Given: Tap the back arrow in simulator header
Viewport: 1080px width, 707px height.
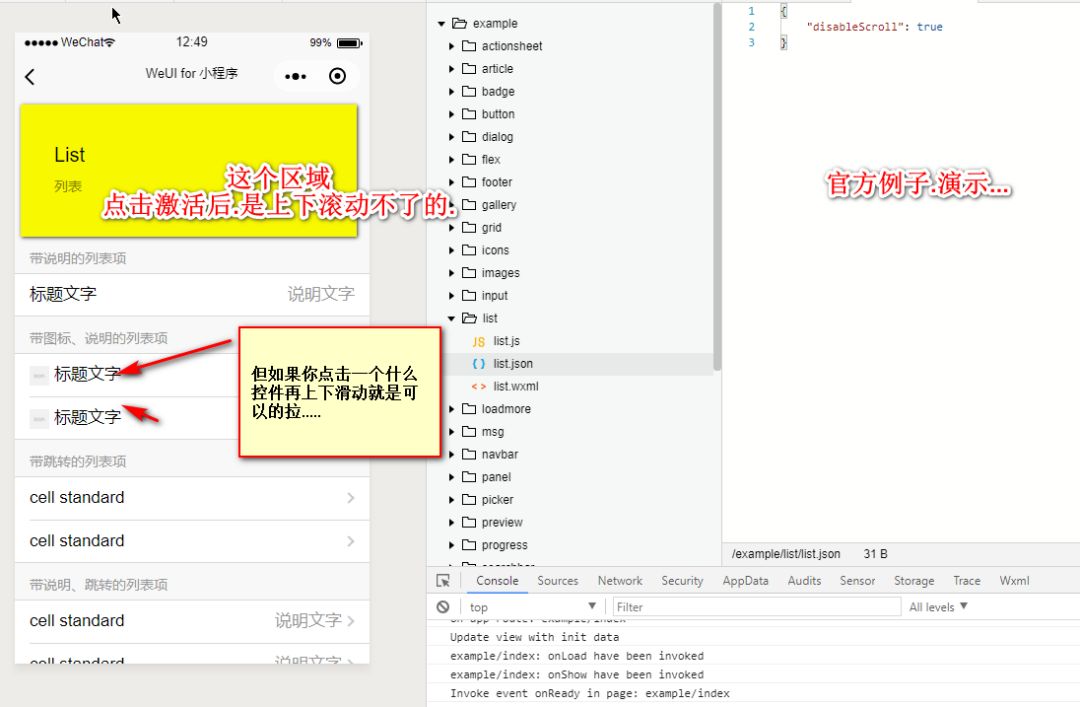Looking at the screenshot, I should [x=30, y=76].
